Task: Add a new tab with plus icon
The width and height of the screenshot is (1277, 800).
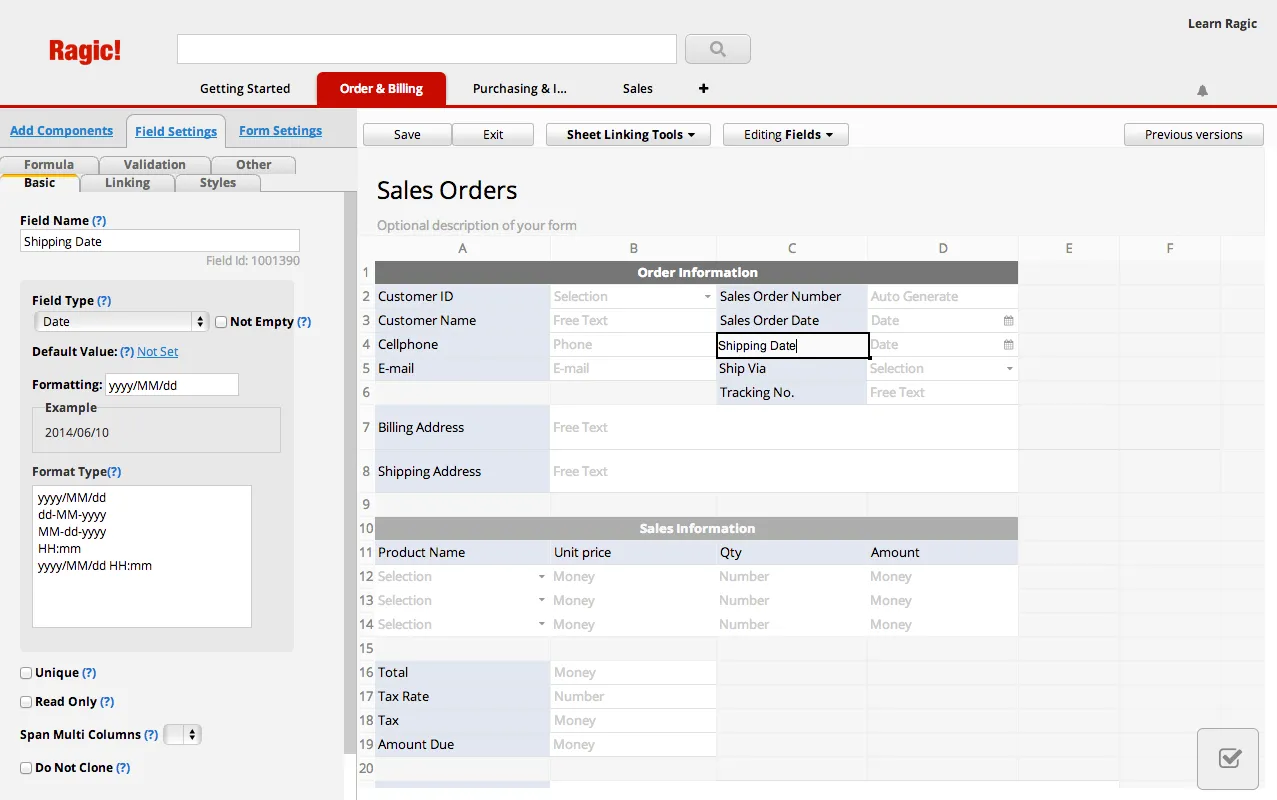Action: [x=703, y=88]
